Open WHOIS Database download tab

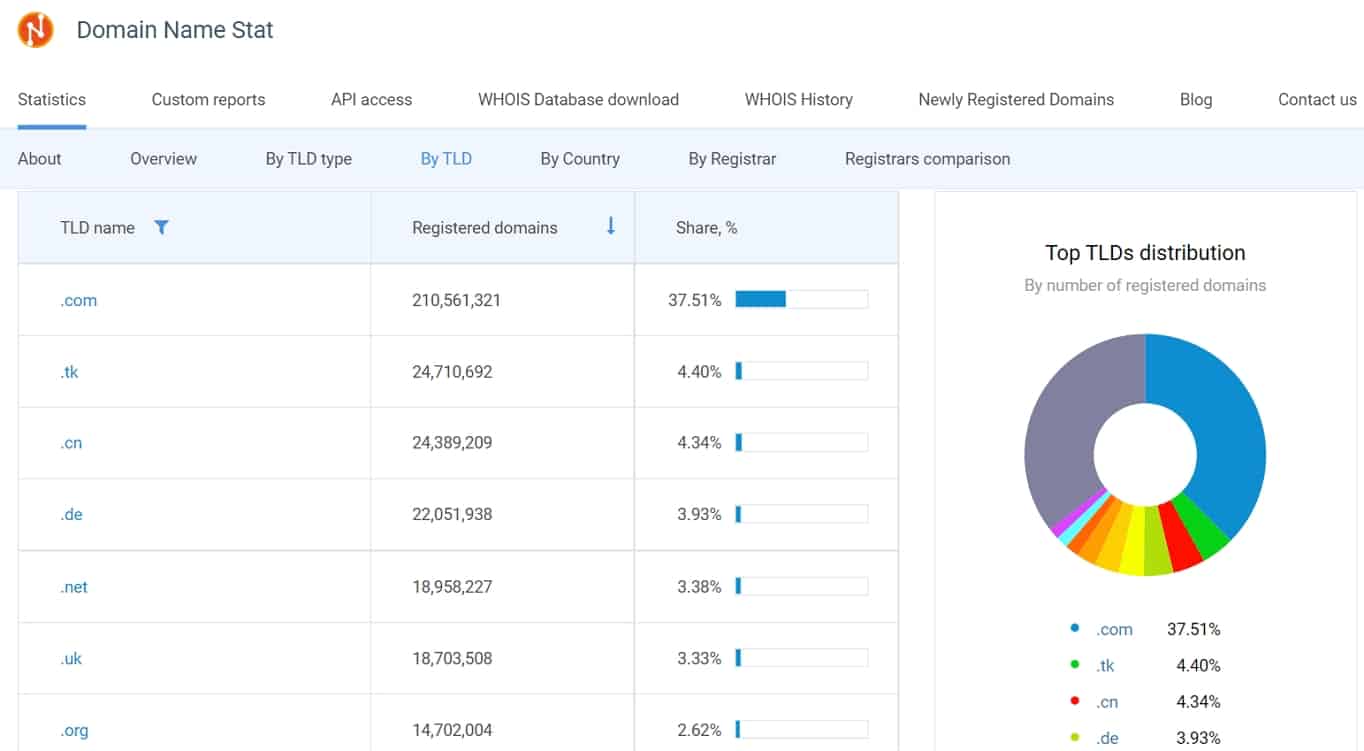pyautogui.click(x=578, y=99)
